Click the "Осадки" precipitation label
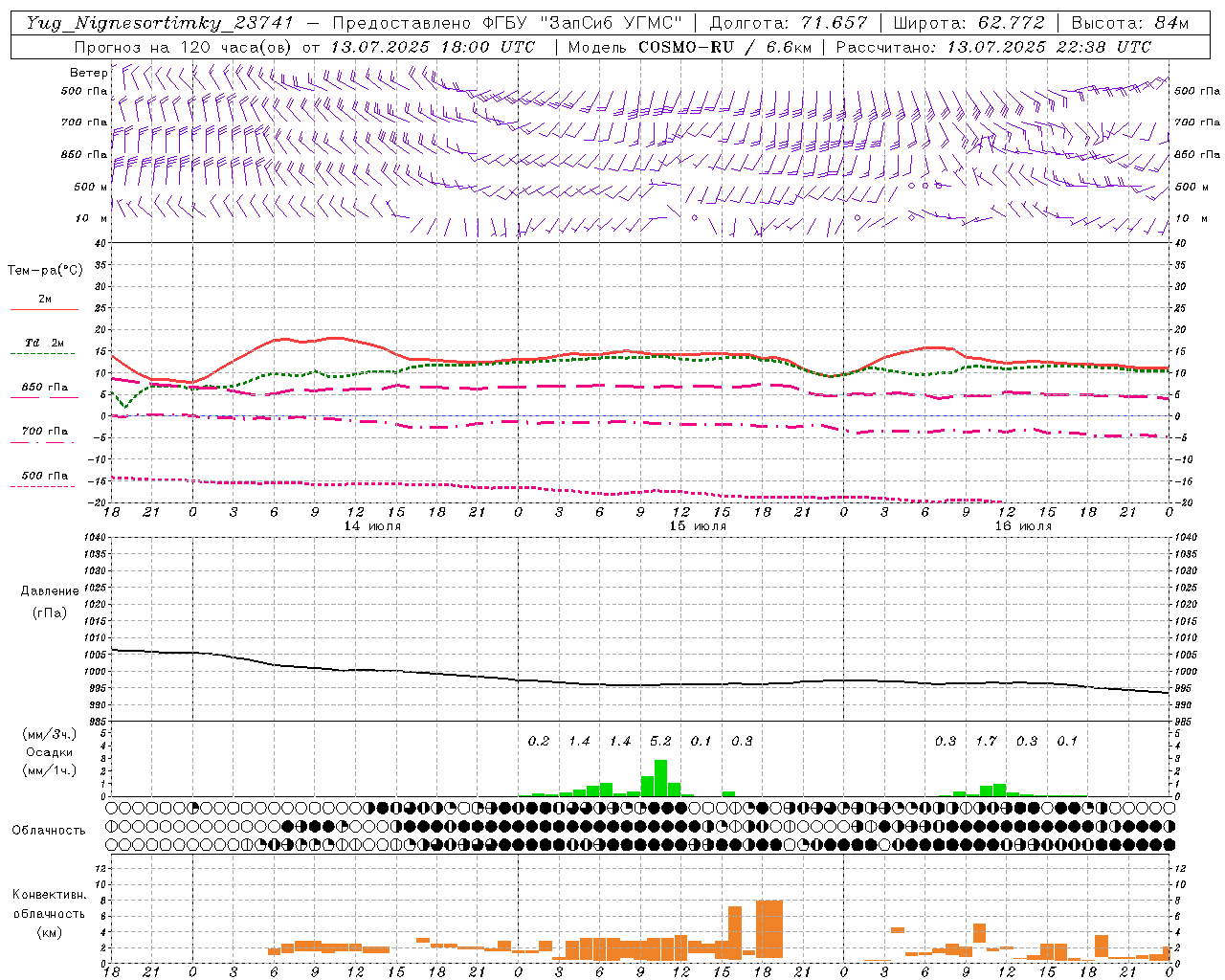Viewport: 1225px width, 980px height. pyautogui.click(x=50, y=752)
